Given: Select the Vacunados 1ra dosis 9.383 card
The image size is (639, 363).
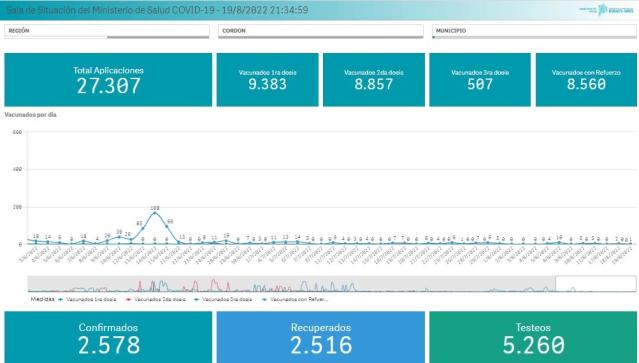Looking at the screenshot, I should point(267,80).
